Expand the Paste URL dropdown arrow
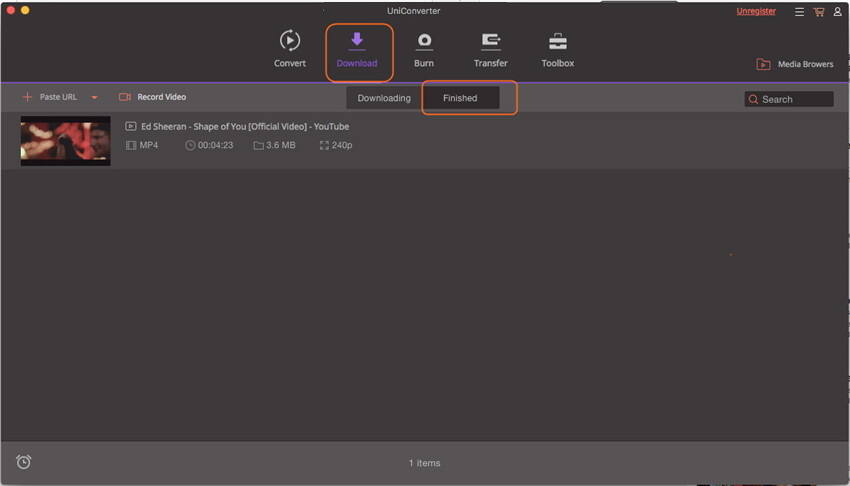 click(94, 98)
